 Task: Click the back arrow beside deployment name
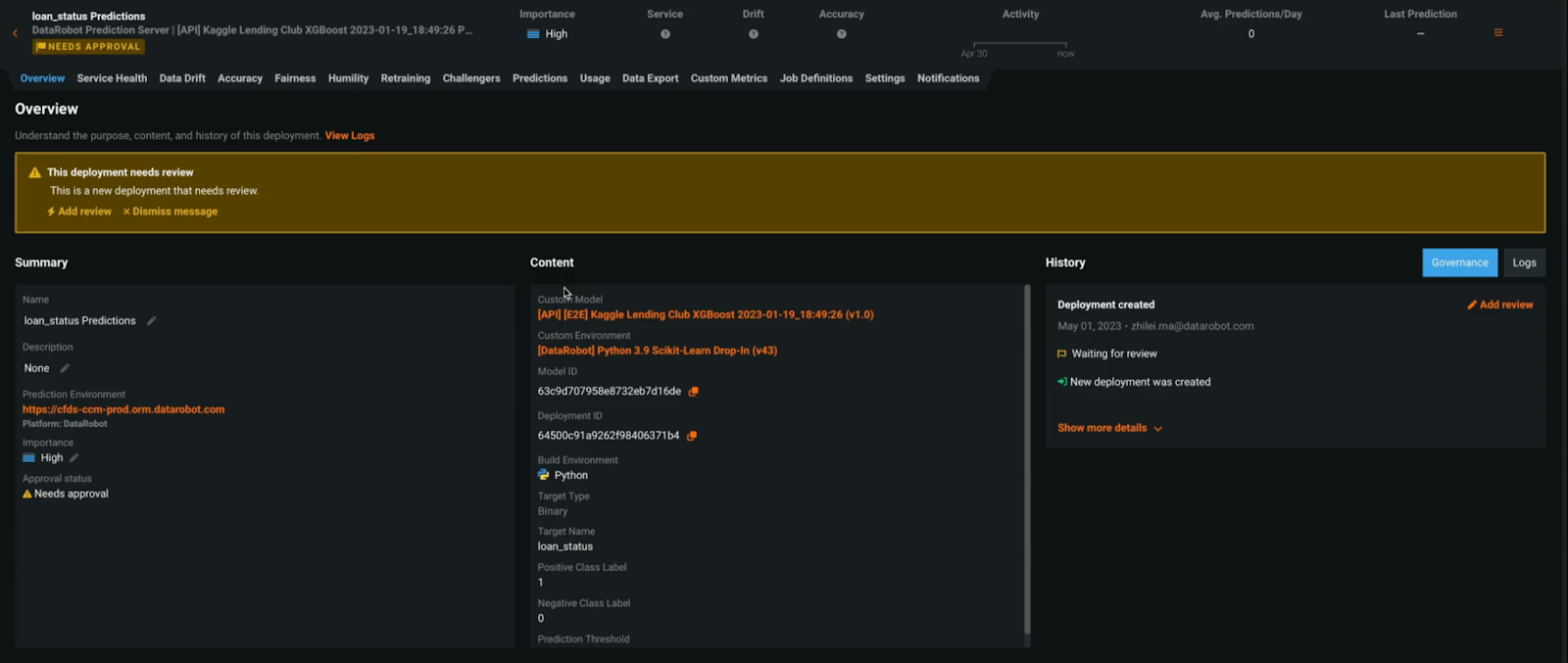15,33
